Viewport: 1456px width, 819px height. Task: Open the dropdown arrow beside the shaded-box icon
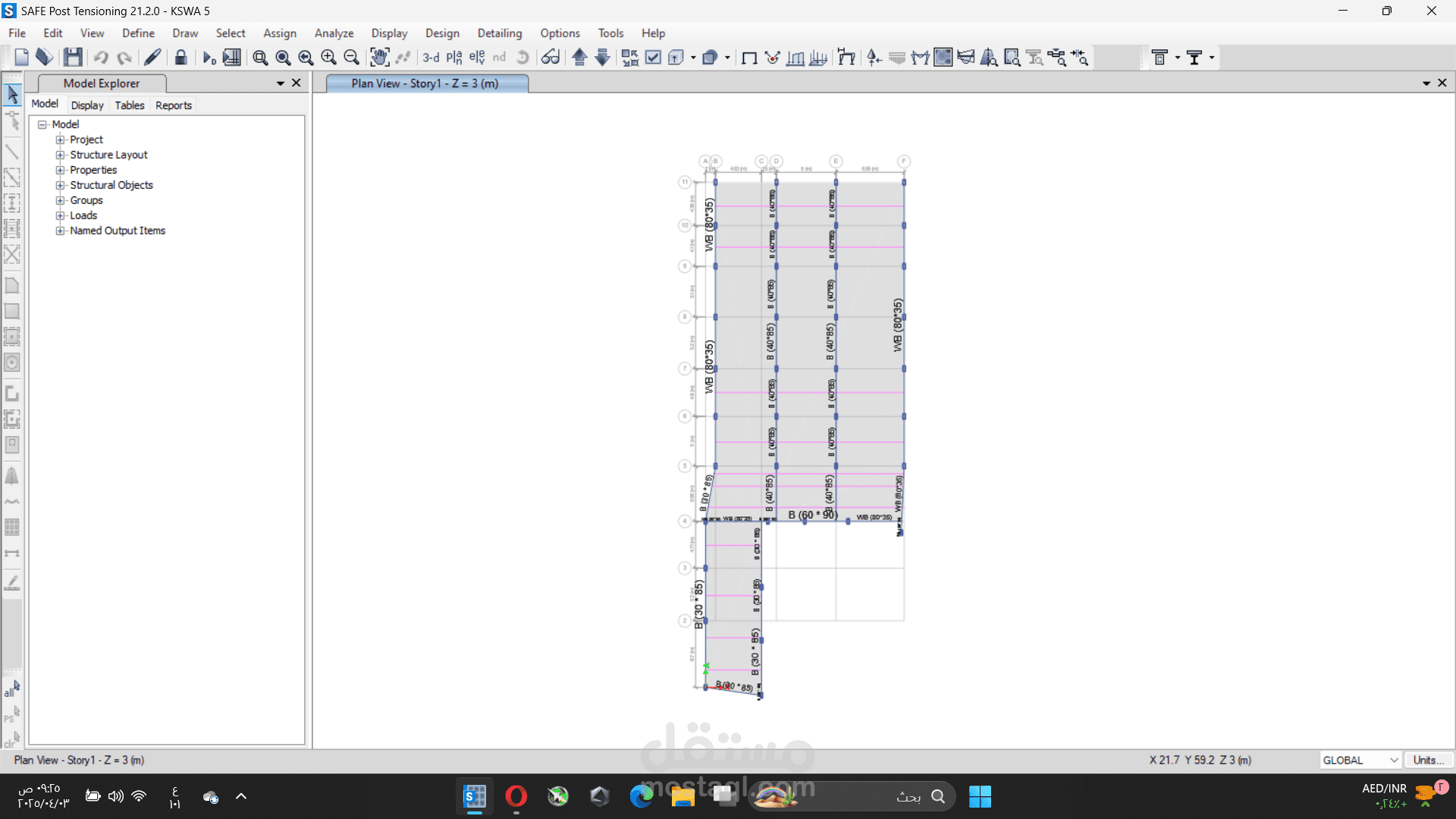coord(727,58)
